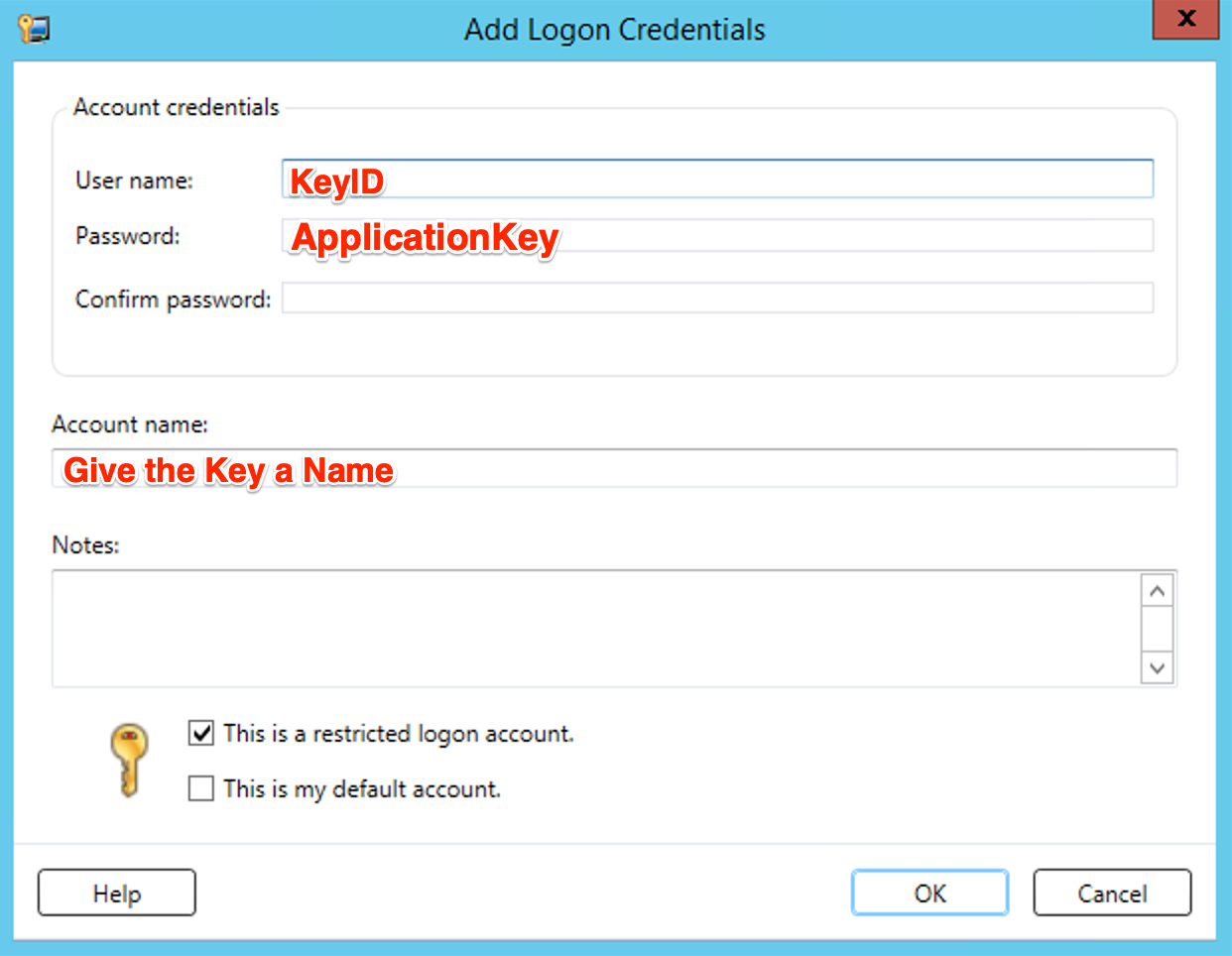Click the 'User name:' label
1232x956 pixels.
pyautogui.click(x=134, y=180)
